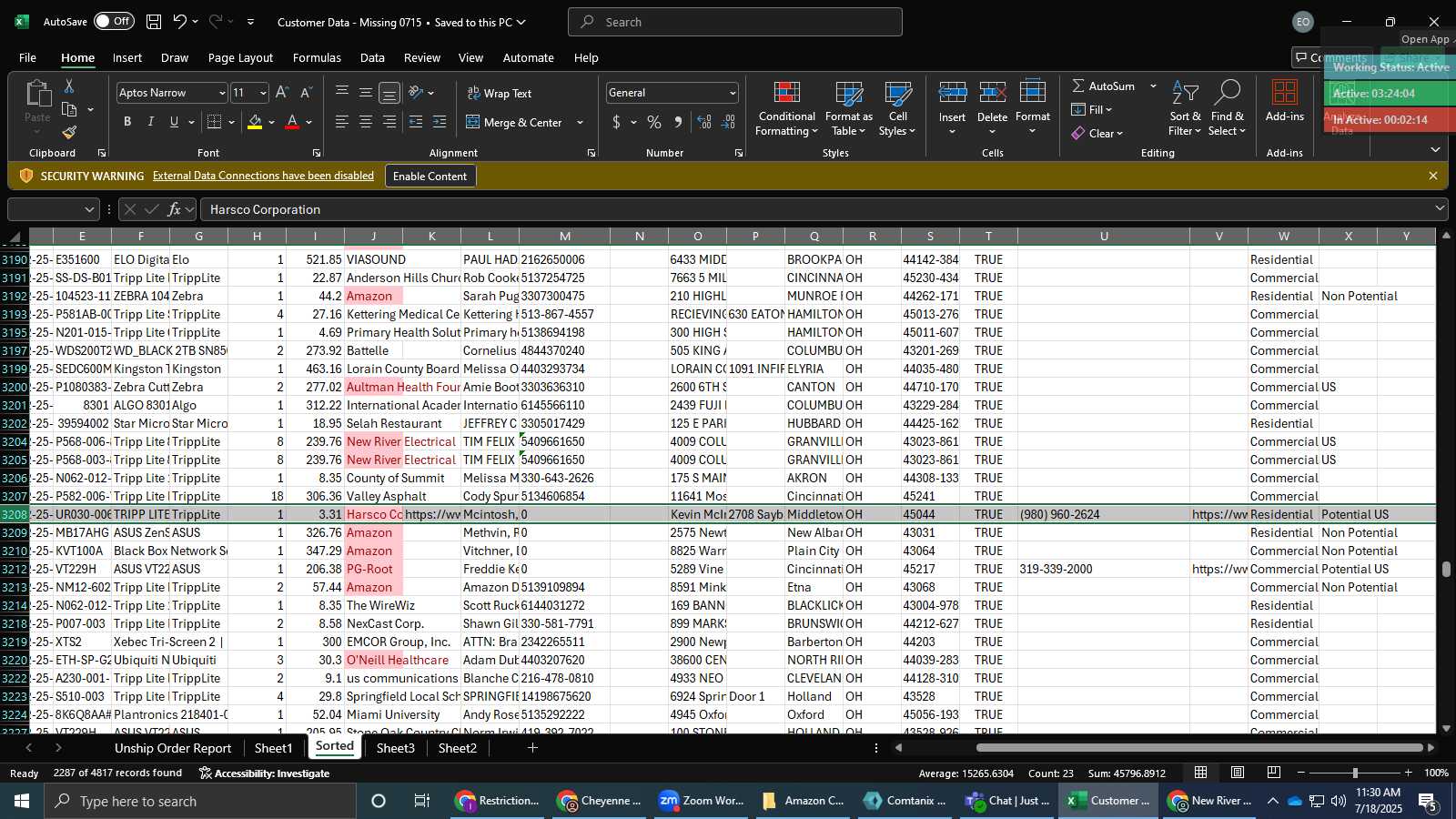Viewport: 1456px width, 819px height.
Task: Apply Percent Style format
Action: pos(654,122)
